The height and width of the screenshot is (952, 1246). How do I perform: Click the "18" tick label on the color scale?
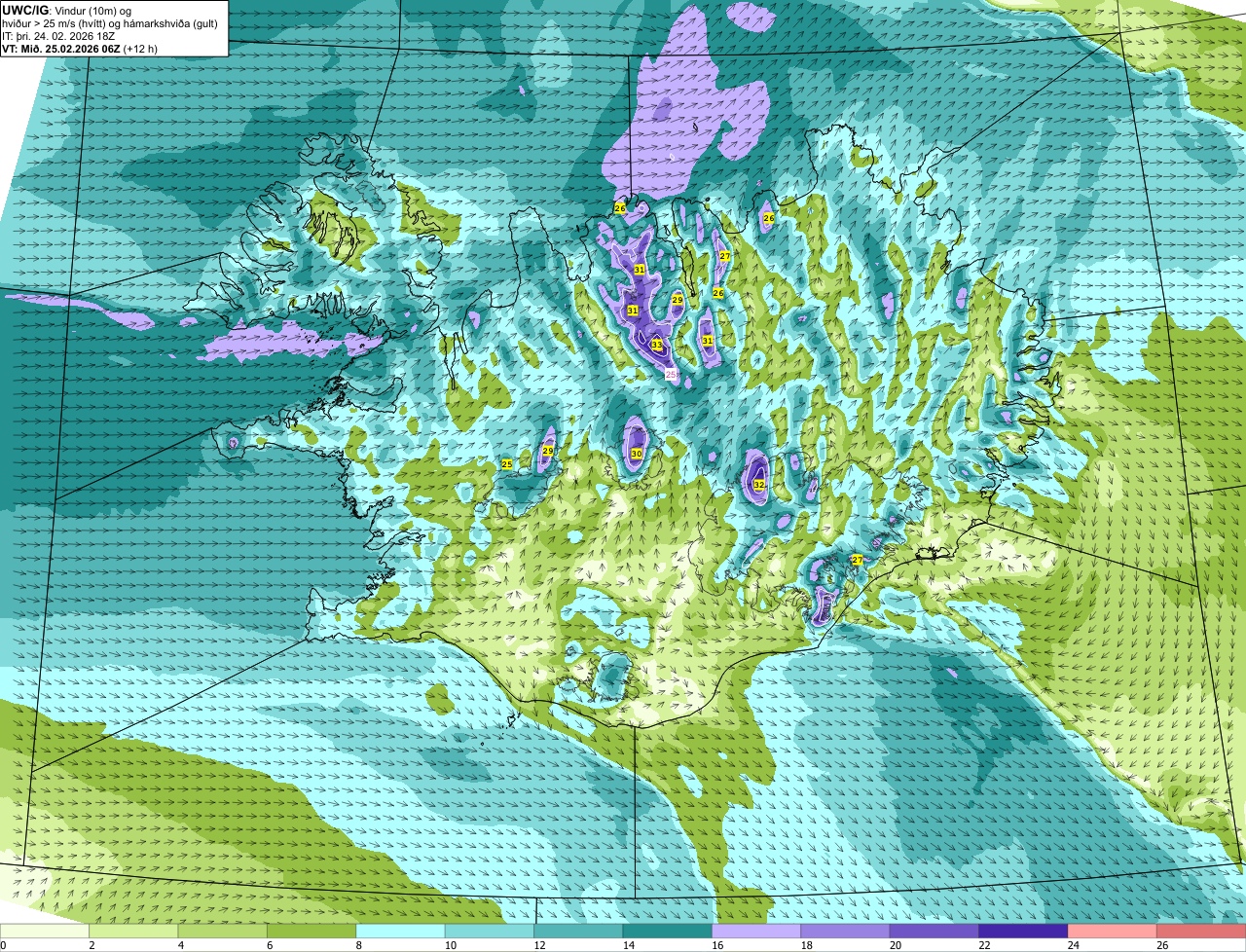pyautogui.click(x=807, y=945)
